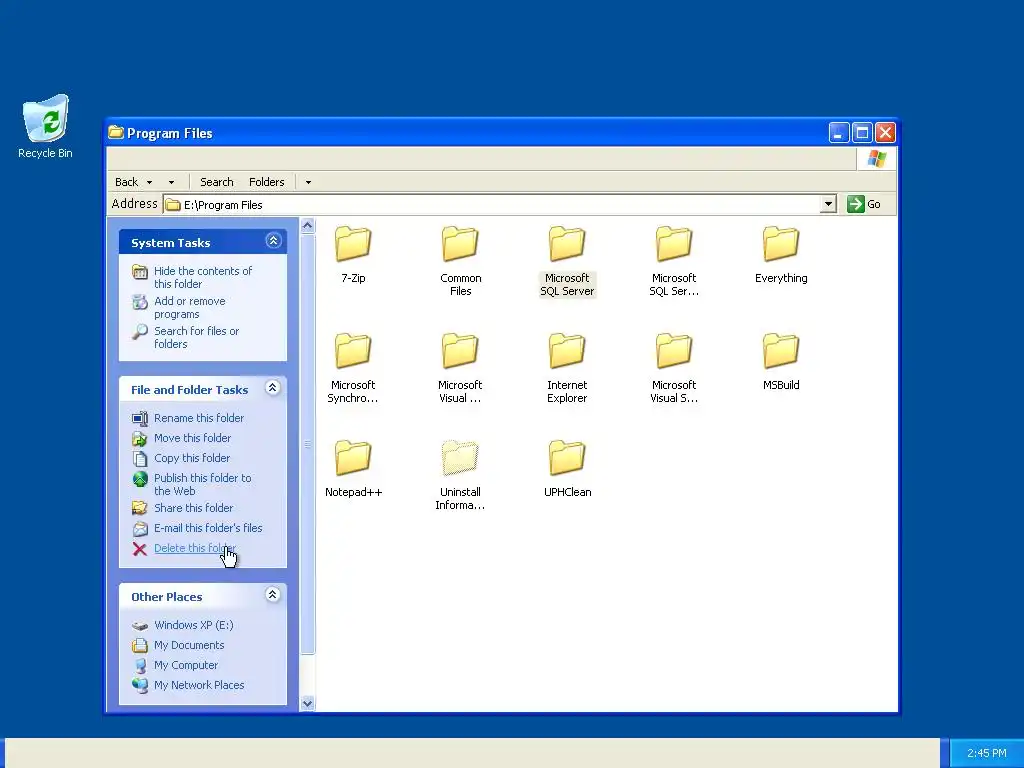Click the red X delete icon
The width and height of the screenshot is (1024, 768).
[x=140, y=549]
